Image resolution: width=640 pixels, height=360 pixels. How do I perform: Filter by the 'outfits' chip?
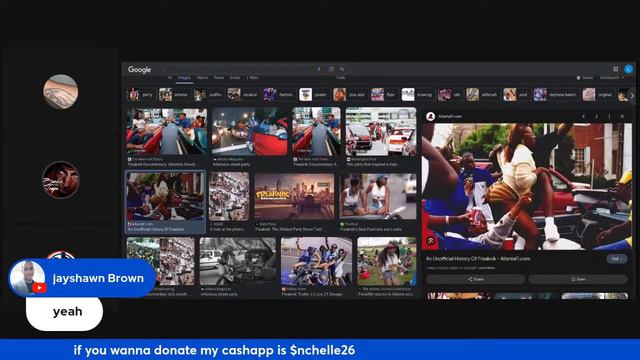(208, 95)
